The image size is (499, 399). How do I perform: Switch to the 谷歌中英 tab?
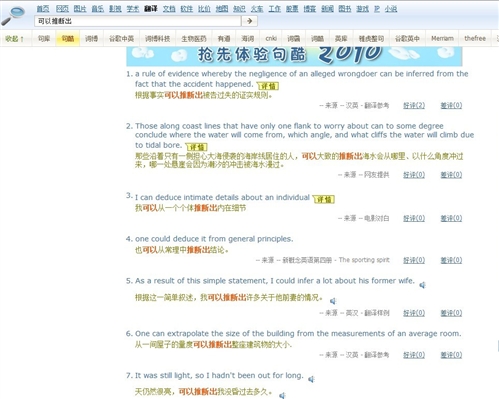[122, 39]
